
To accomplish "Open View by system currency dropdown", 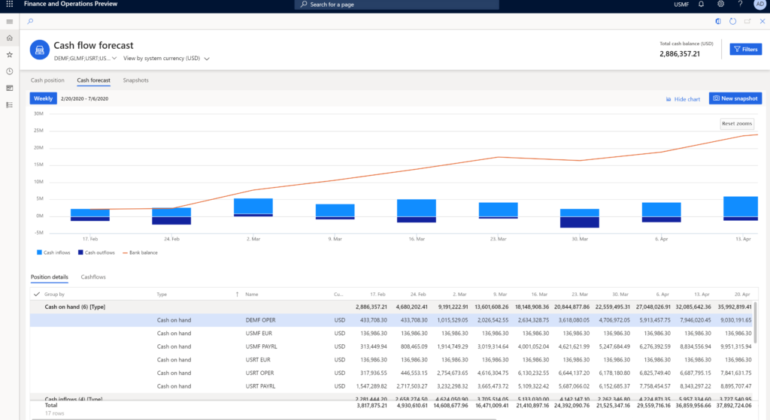I will 166,59.
